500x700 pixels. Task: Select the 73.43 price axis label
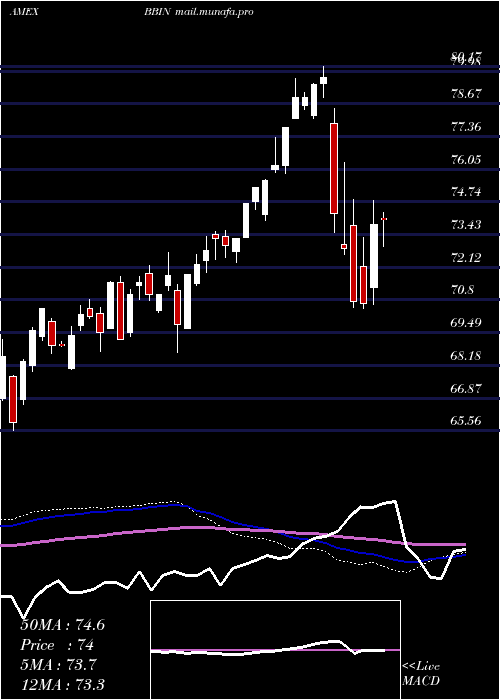(467, 225)
